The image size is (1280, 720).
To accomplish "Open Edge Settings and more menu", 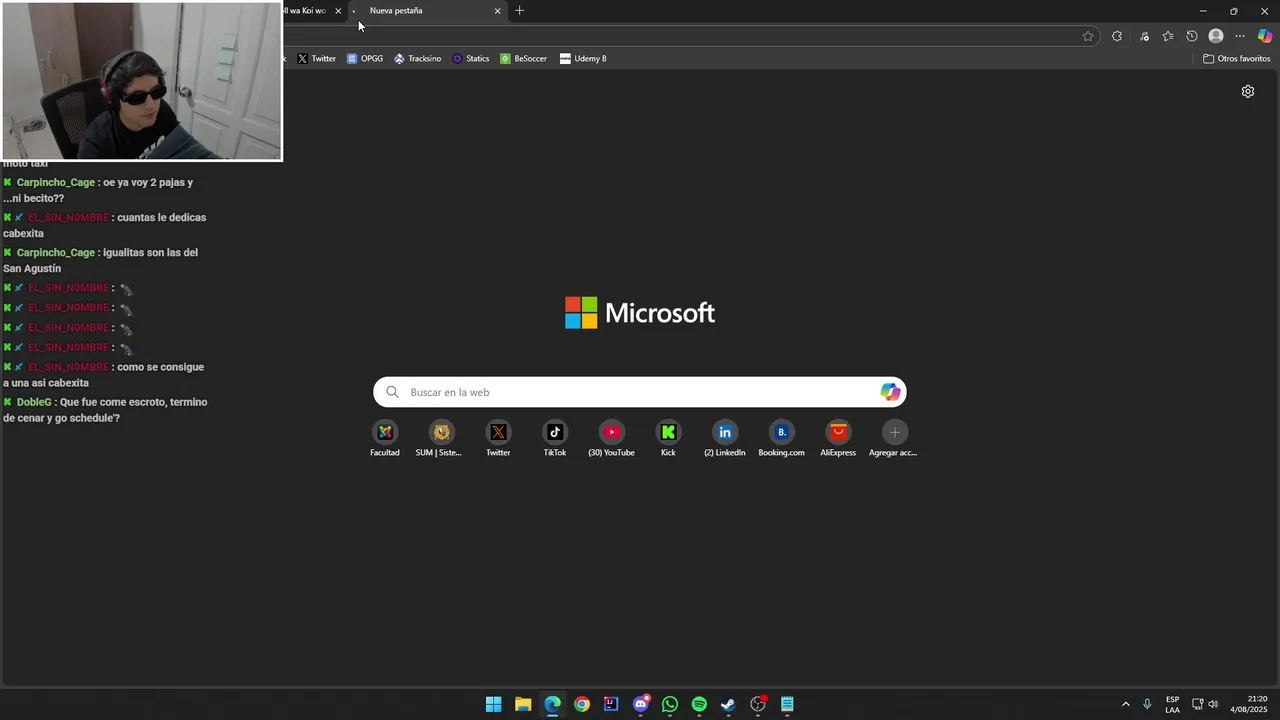I will click(x=1240, y=36).
